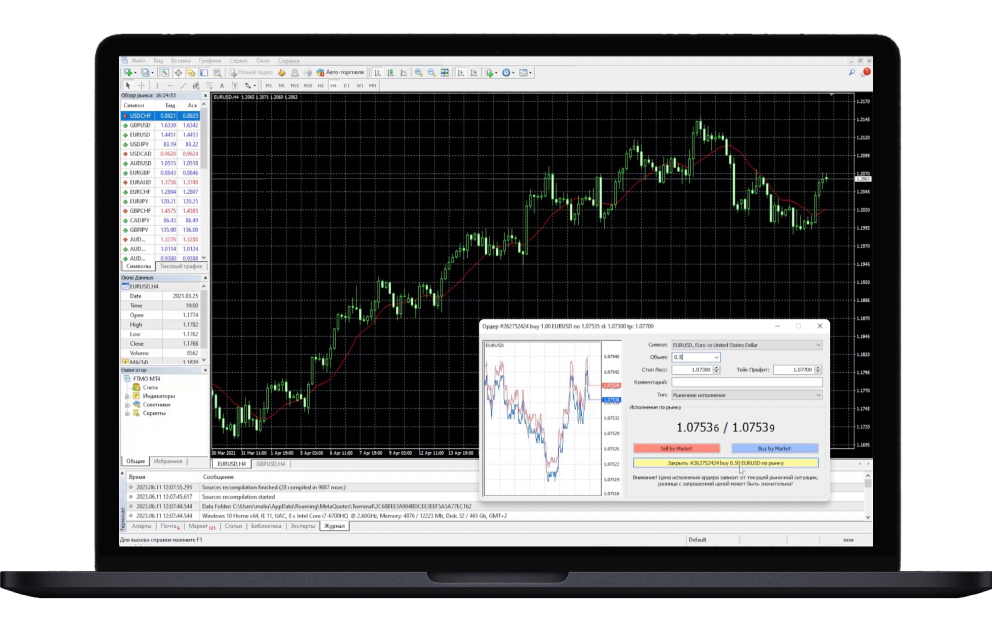Click the Zoom In magnifier icon
This screenshot has width=992, height=631.
(x=418, y=73)
